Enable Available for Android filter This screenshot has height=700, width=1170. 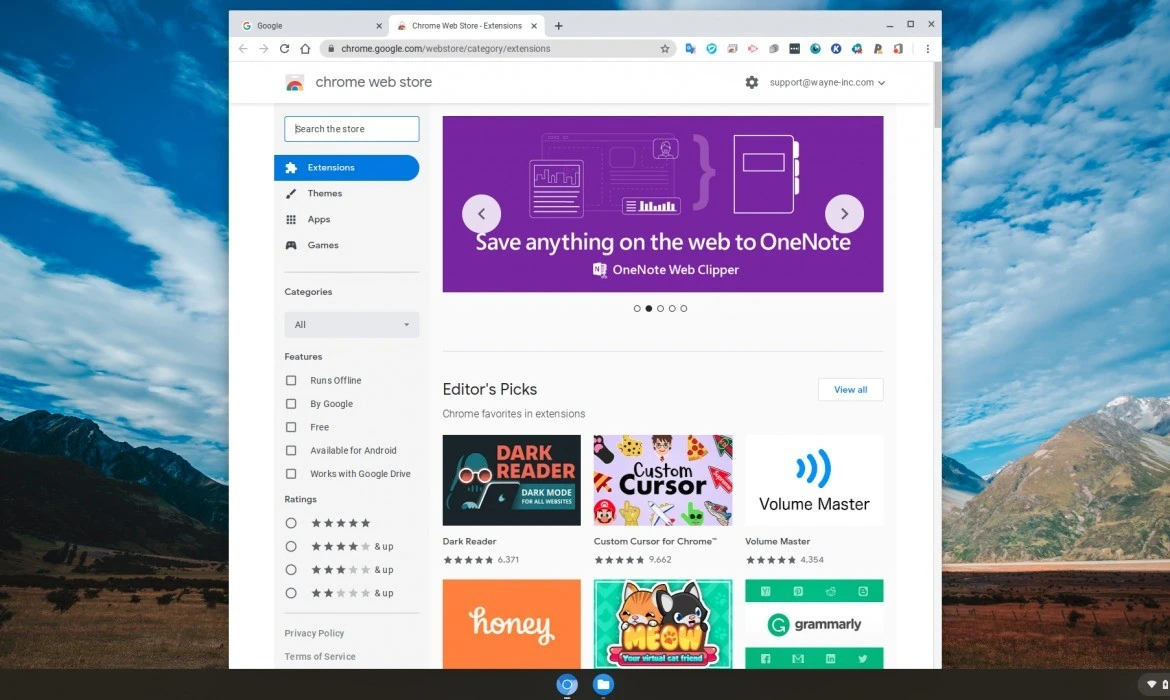(291, 451)
